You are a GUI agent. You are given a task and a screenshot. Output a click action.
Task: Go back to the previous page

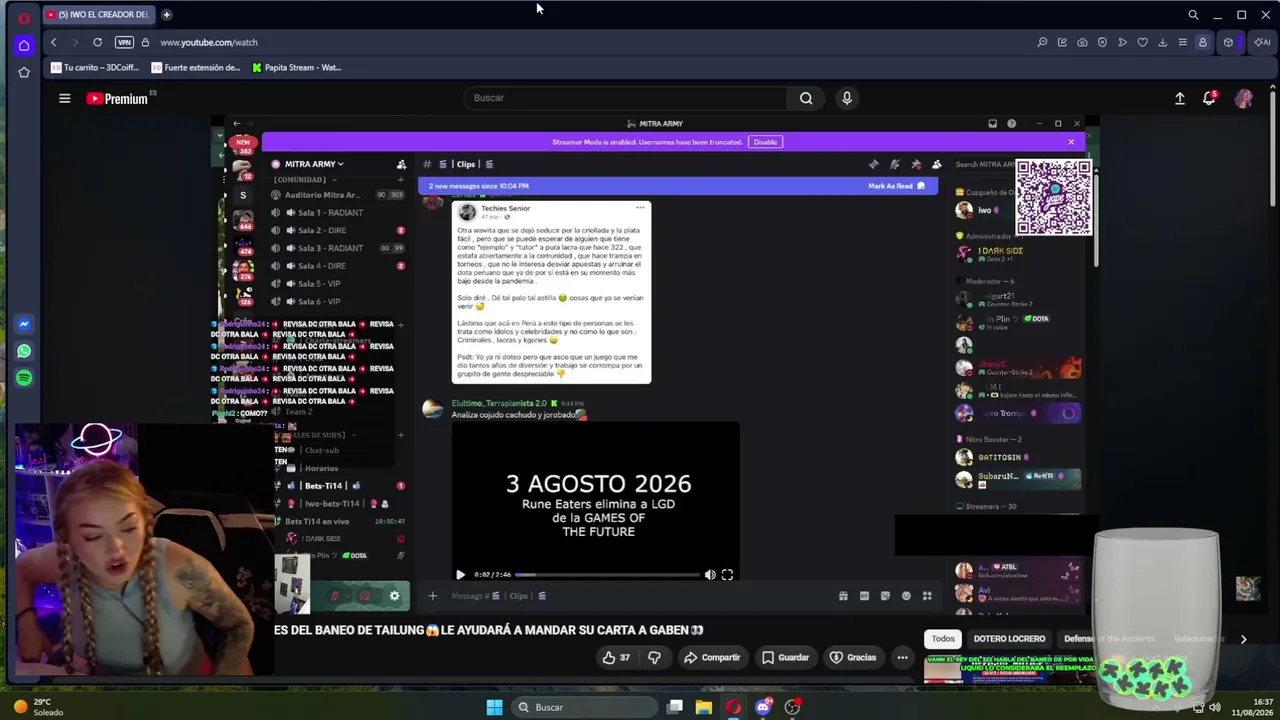click(x=54, y=42)
